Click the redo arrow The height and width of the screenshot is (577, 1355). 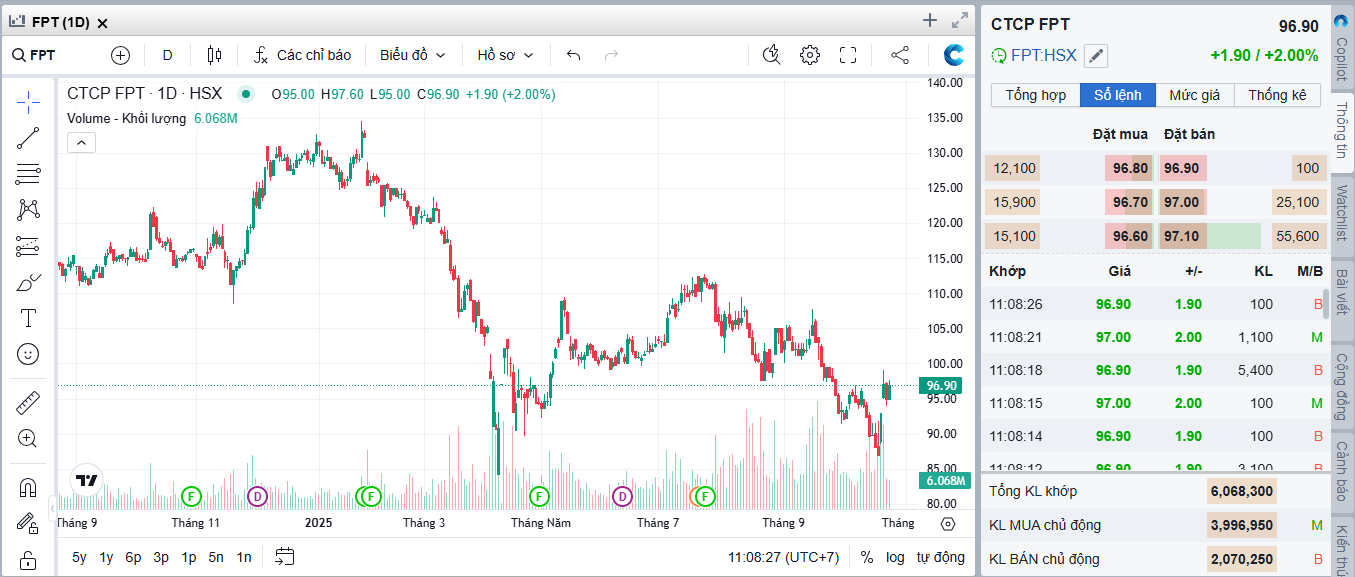tap(612, 55)
